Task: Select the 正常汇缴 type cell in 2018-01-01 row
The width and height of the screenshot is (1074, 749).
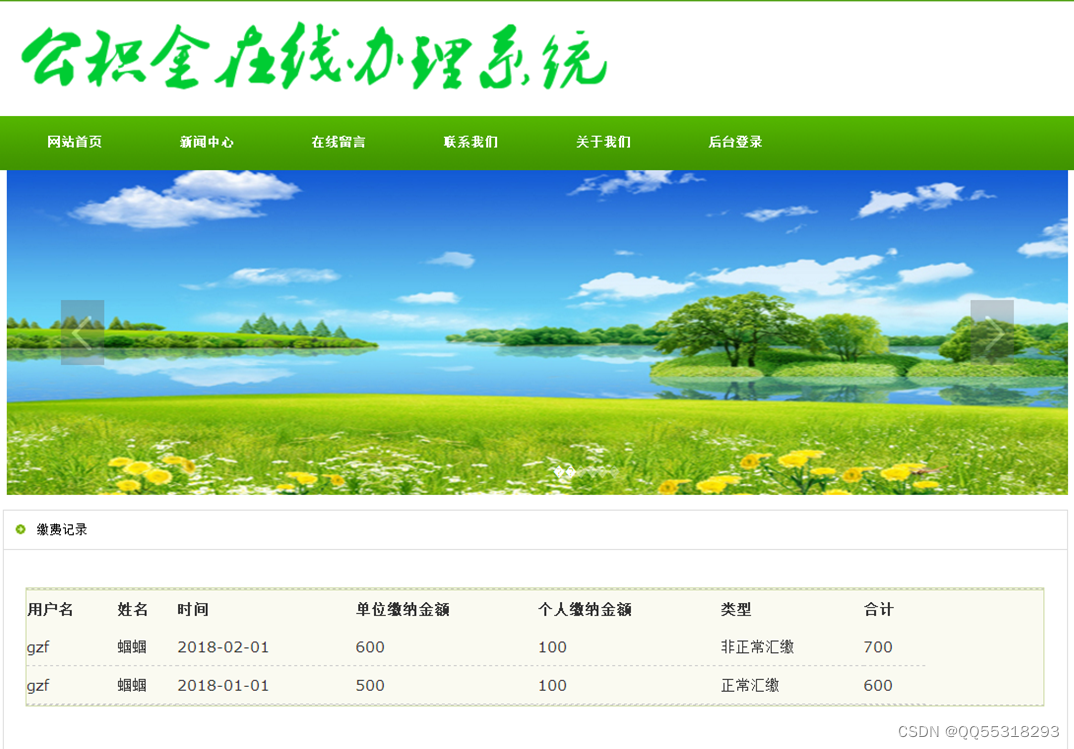Action: [749, 685]
